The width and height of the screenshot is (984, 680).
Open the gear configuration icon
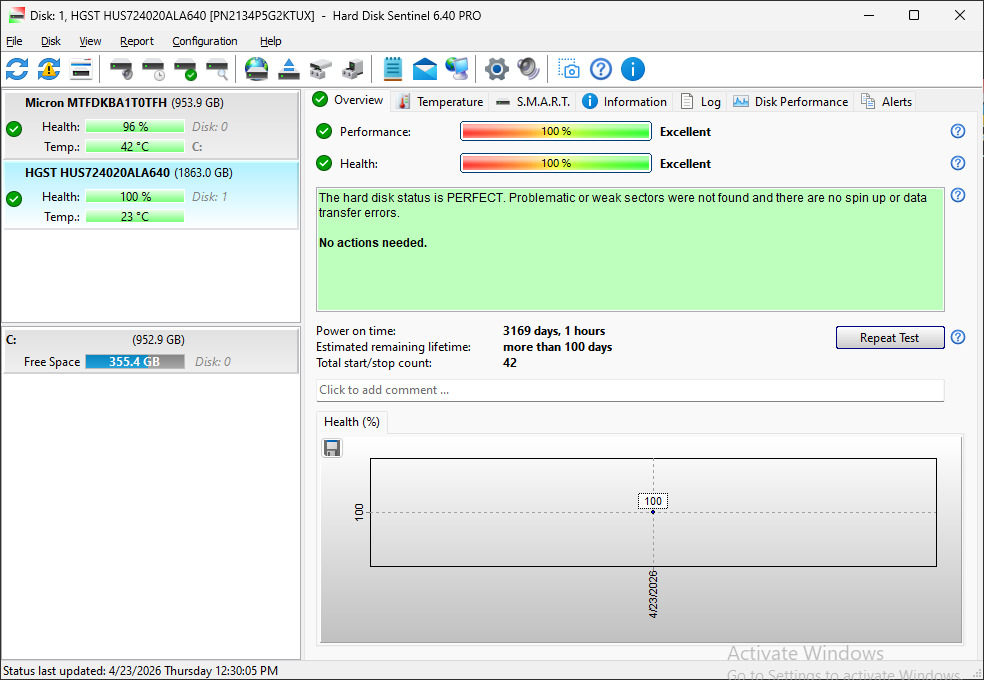[496, 69]
